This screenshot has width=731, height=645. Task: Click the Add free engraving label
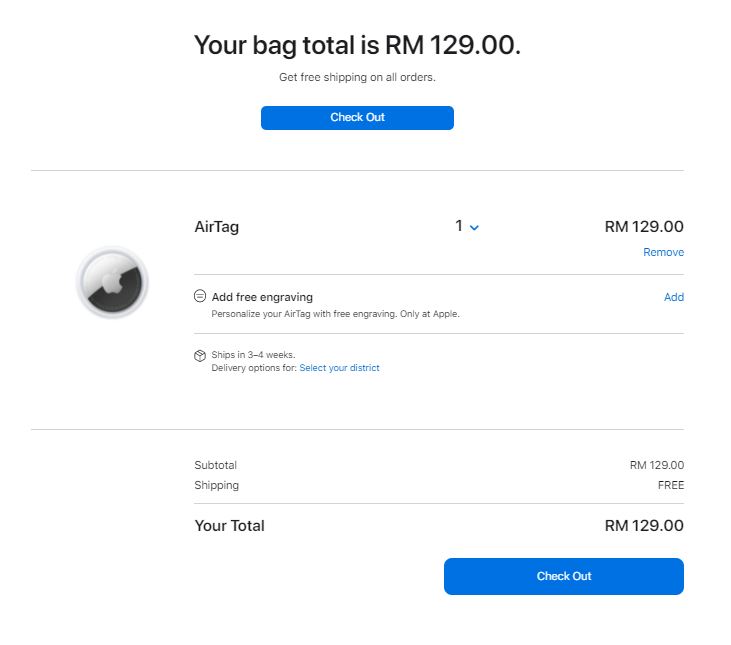pyautogui.click(x=262, y=297)
